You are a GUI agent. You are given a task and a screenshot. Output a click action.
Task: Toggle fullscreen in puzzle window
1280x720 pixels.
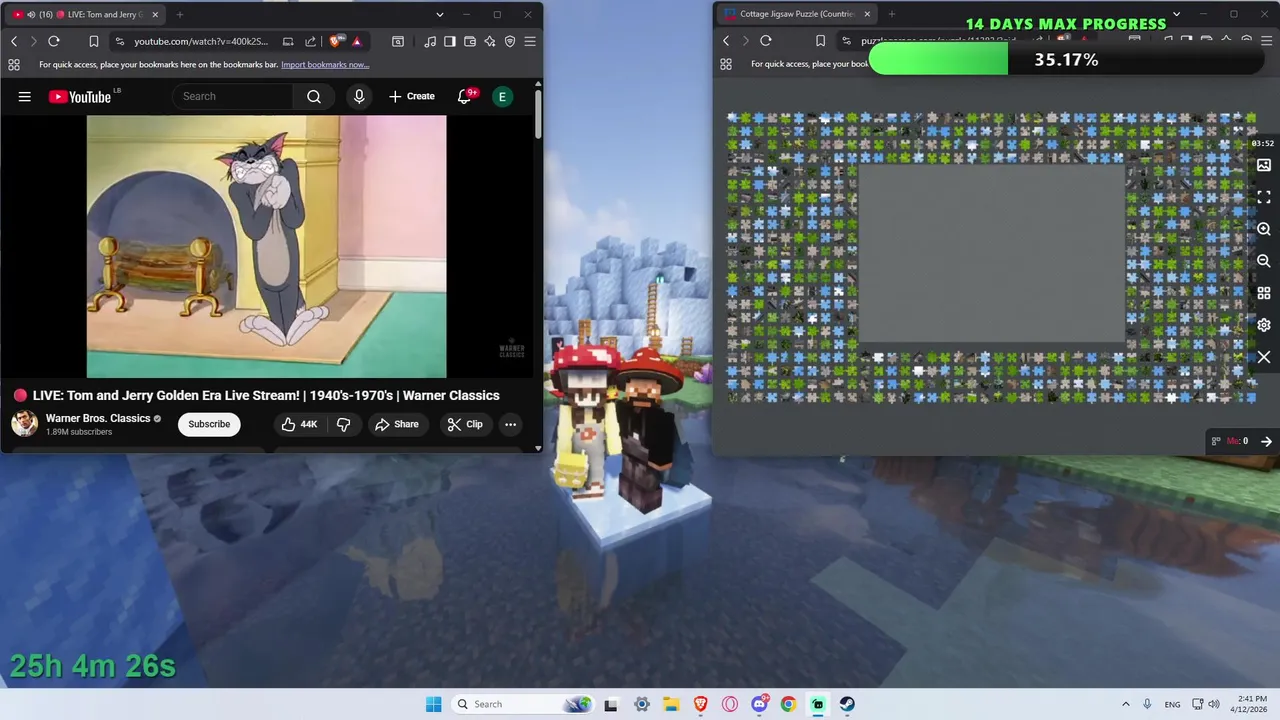coord(1264,197)
